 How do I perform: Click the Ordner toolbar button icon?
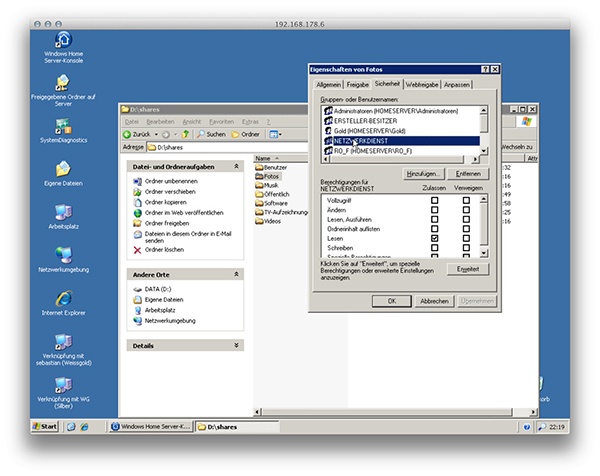coord(234,134)
